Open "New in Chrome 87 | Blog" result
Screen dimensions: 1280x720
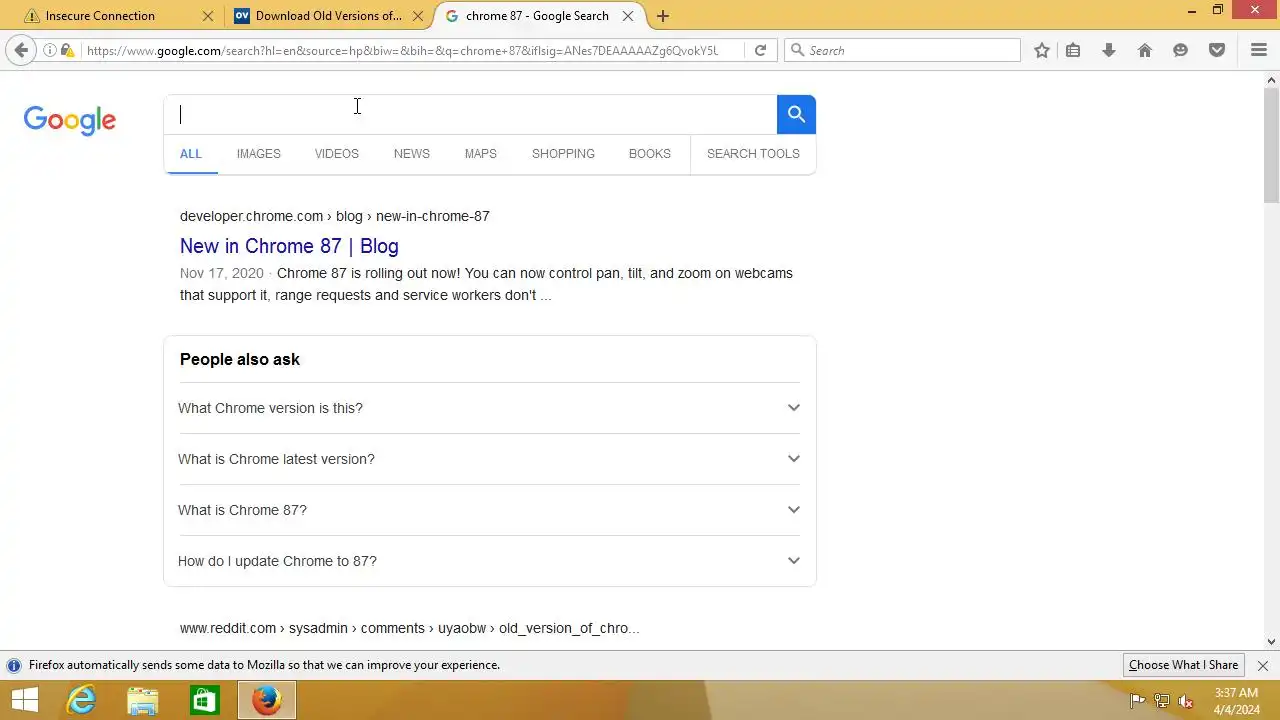tap(289, 246)
